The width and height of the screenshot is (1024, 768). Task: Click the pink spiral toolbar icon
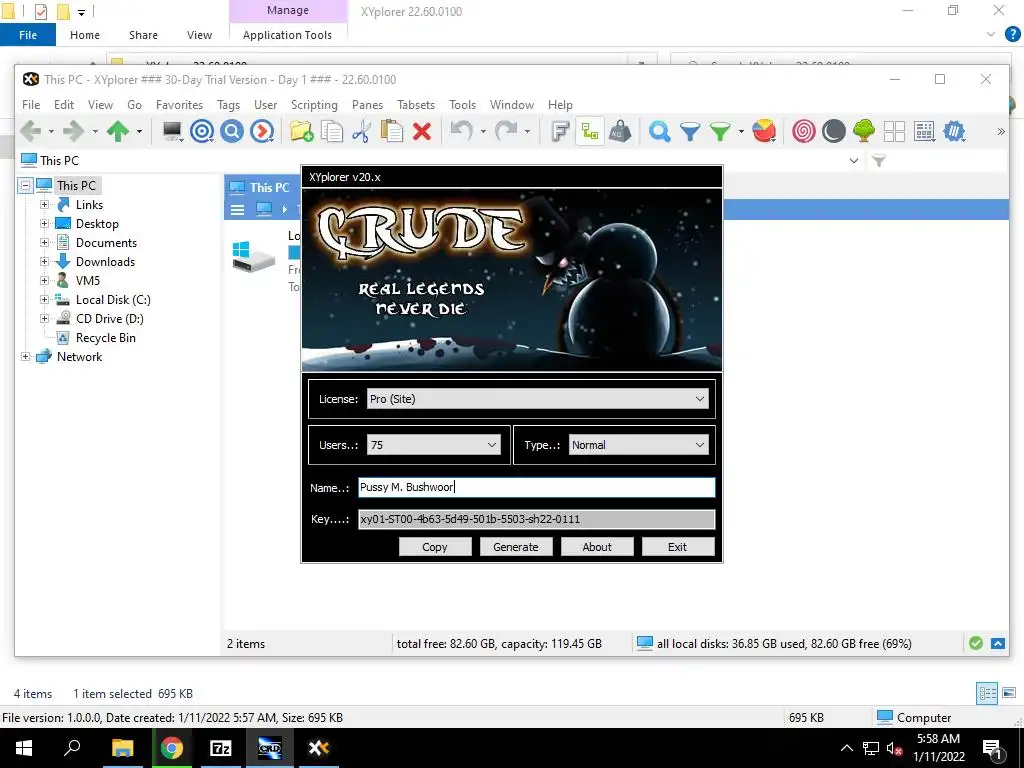tap(803, 131)
